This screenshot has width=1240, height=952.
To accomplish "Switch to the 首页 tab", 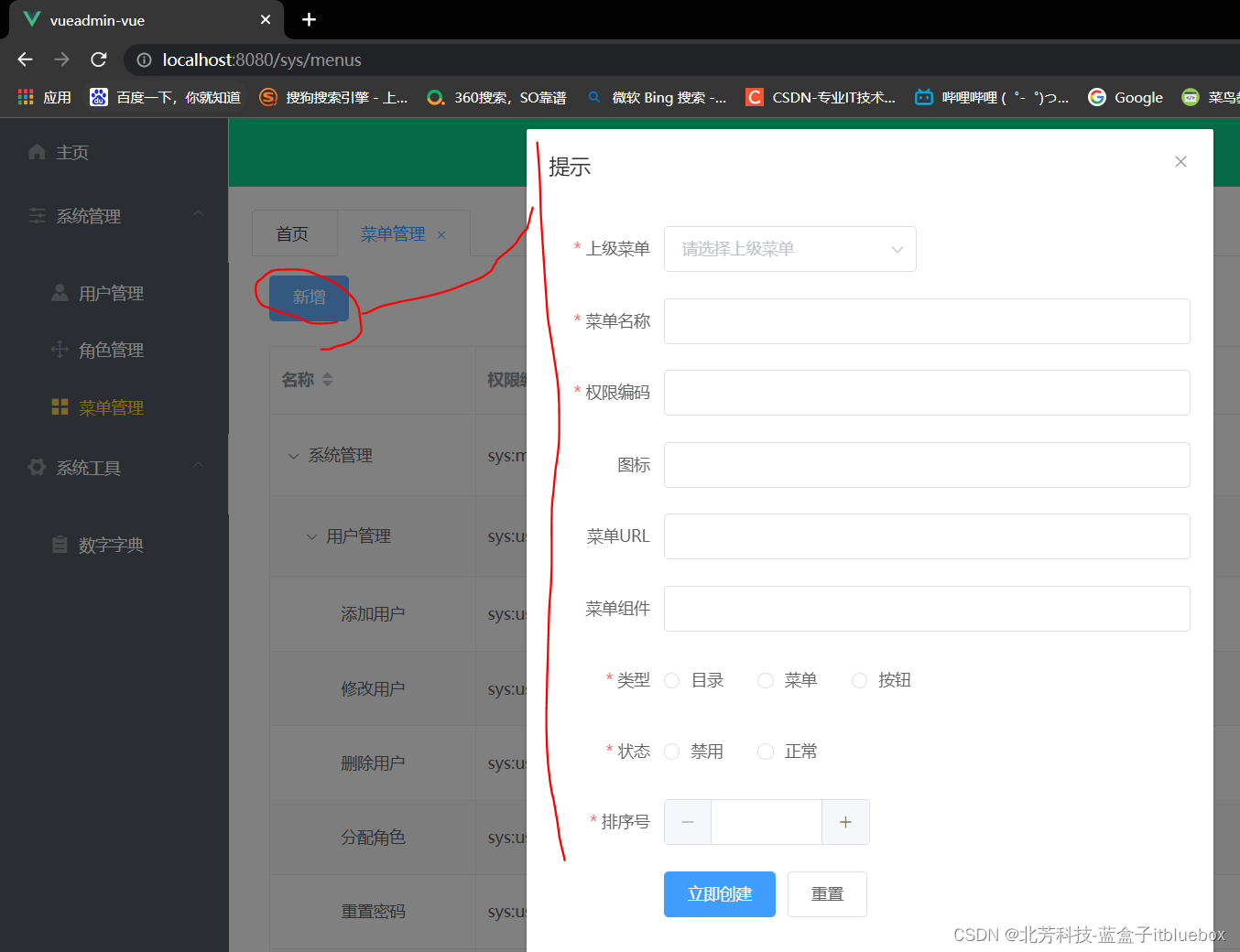I will point(293,234).
